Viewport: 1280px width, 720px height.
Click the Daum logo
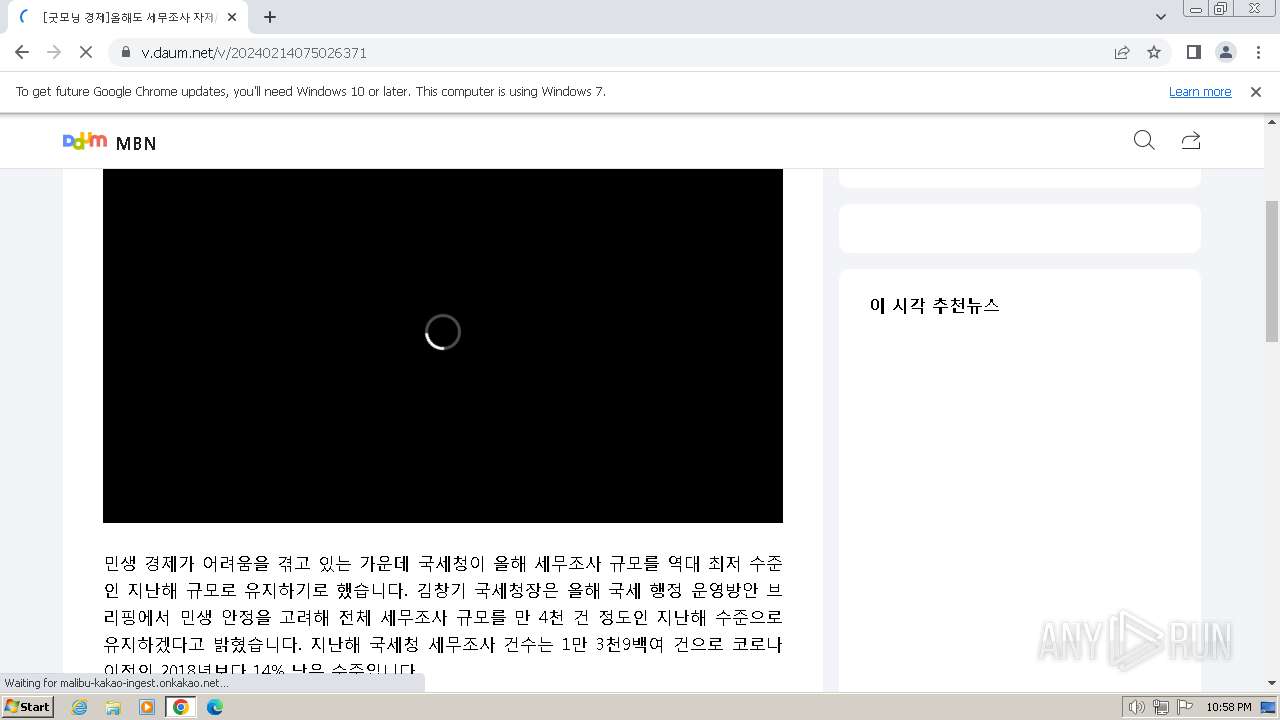click(84, 141)
